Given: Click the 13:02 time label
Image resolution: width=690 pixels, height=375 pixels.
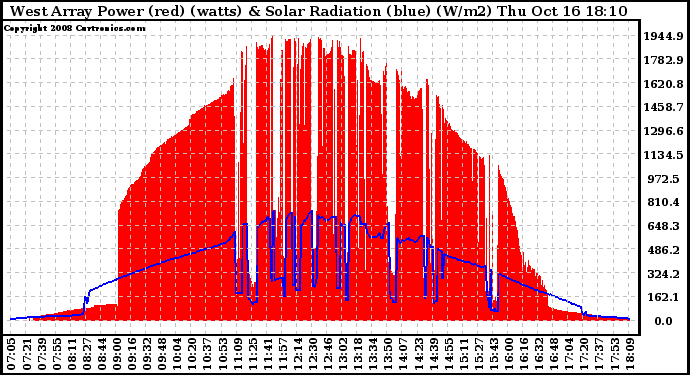Looking at the screenshot, I should [x=342, y=354].
